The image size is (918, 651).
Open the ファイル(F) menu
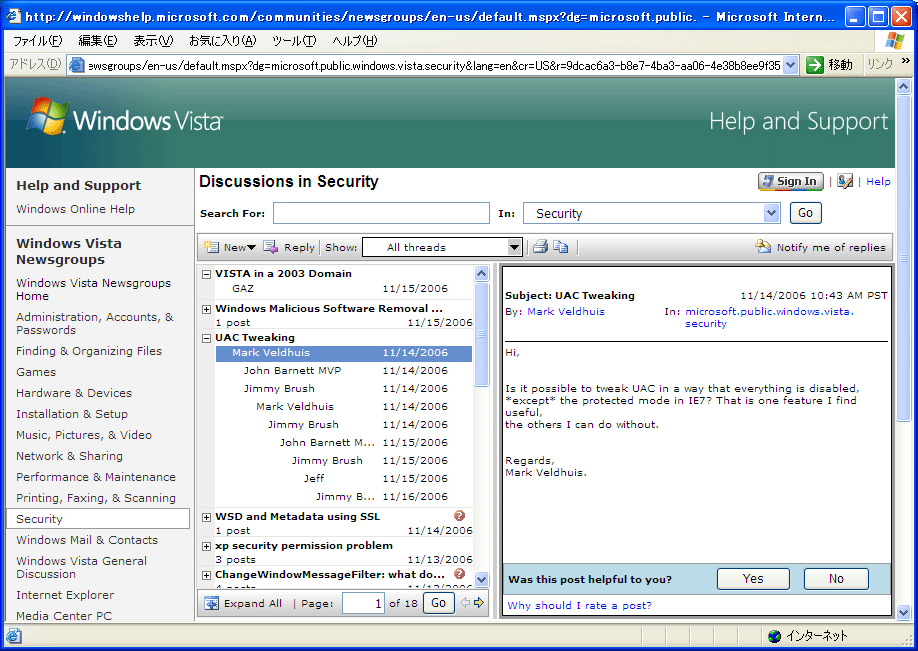click(x=37, y=41)
